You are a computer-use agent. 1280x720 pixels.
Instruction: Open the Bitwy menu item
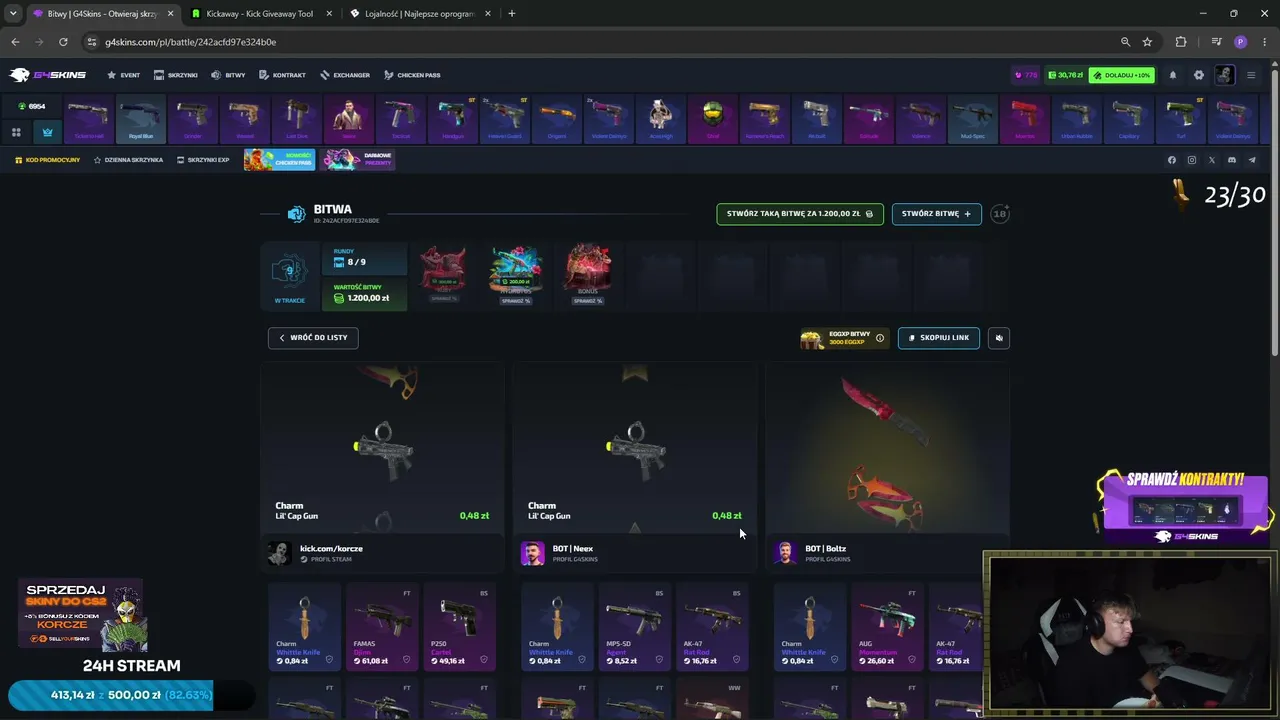[228, 75]
